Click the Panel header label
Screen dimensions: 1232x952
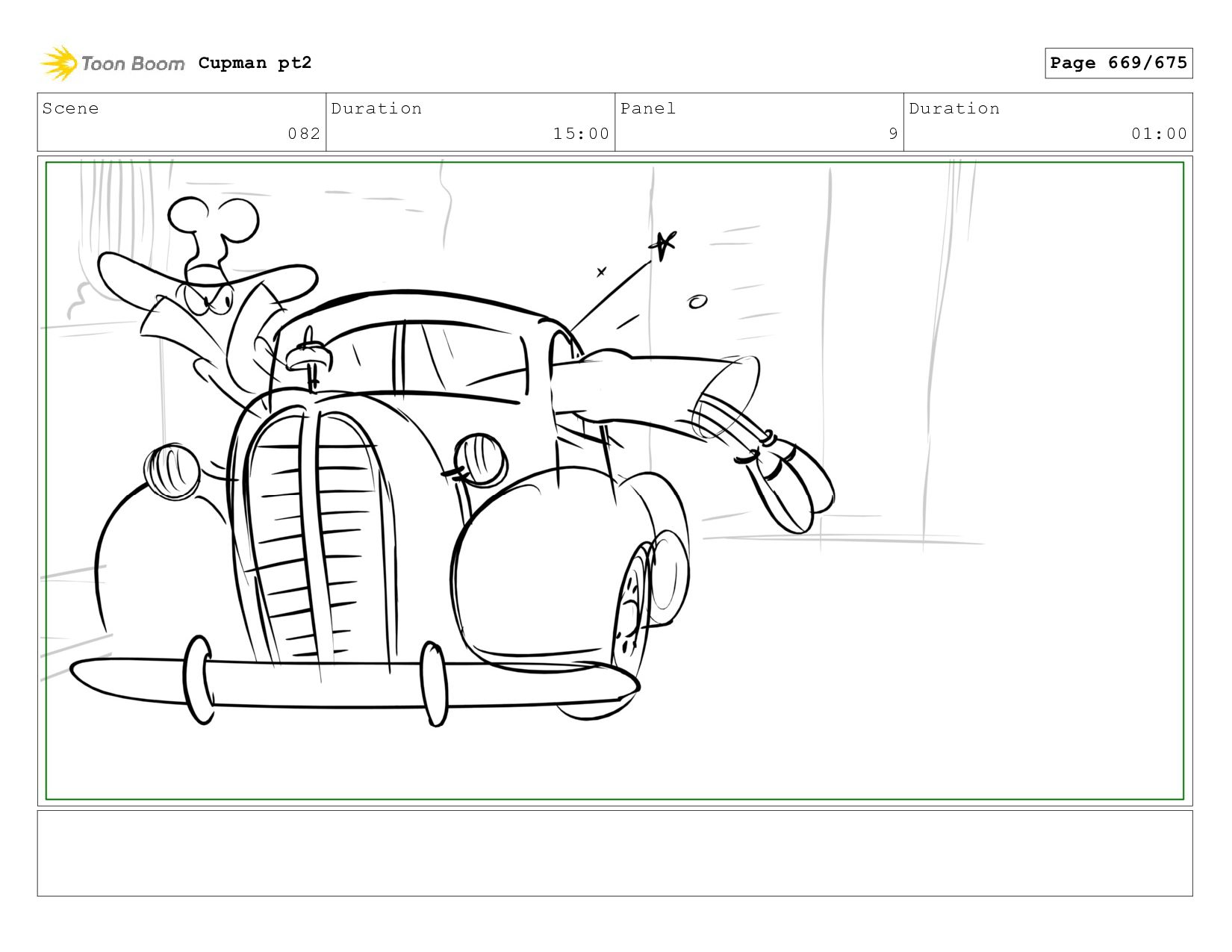[x=647, y=109]
